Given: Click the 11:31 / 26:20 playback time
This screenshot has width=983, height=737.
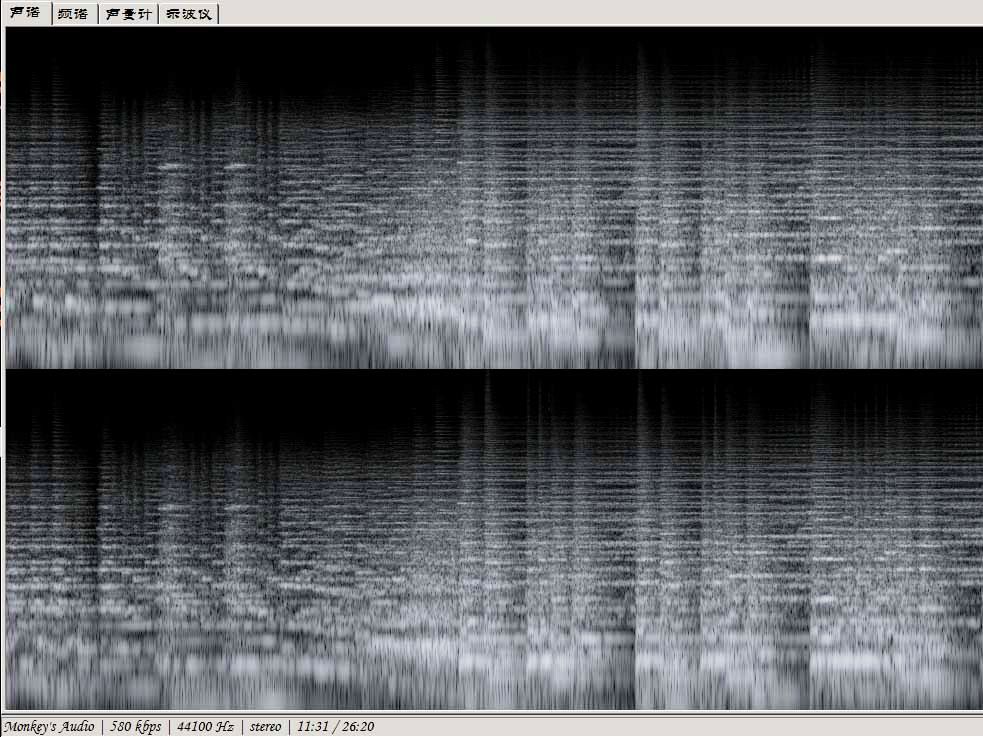Looking at the screenshot, I should tap(335, 726).
